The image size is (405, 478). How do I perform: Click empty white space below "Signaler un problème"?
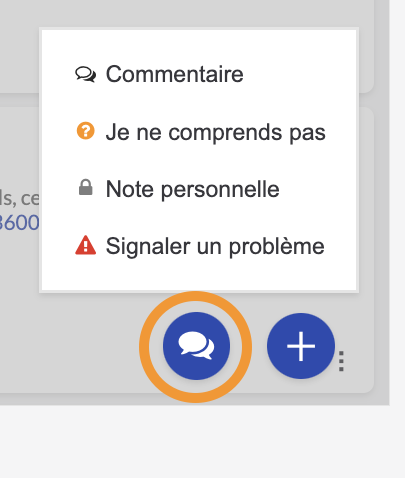tap(199, 275)
